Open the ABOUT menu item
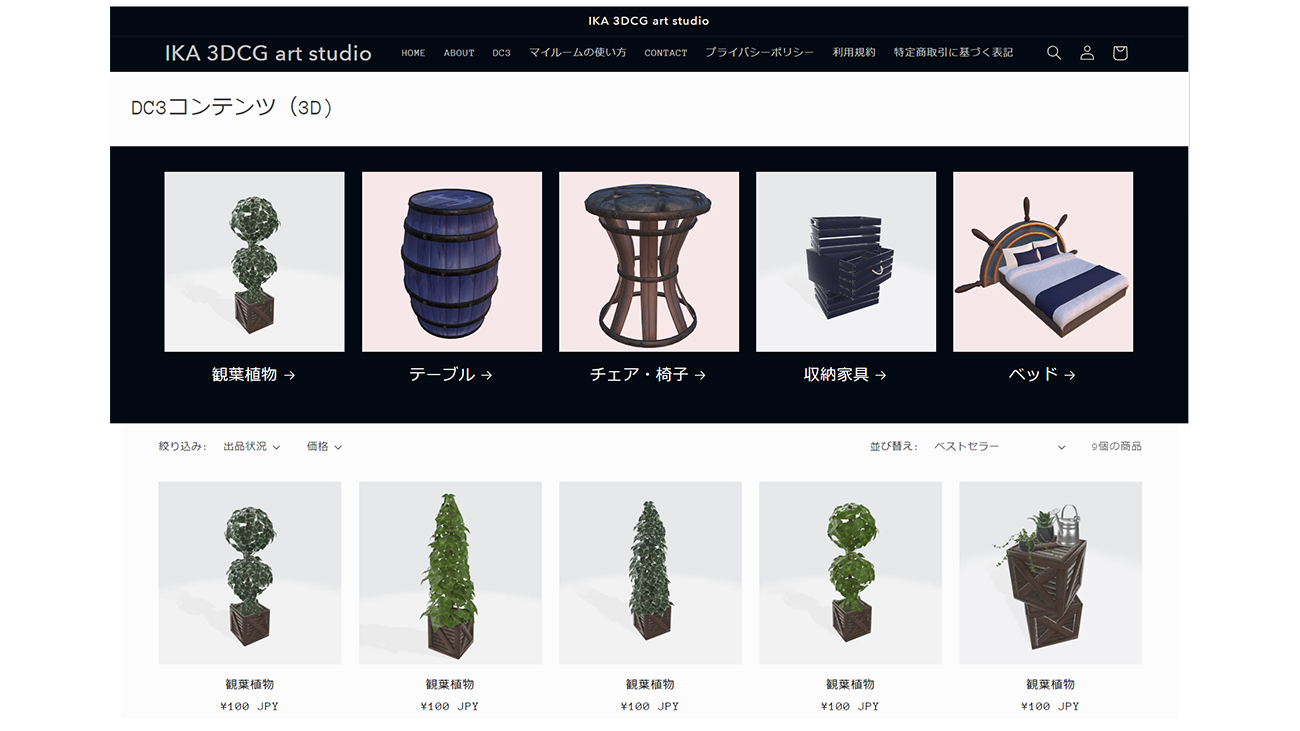The image size is (1300, 731). [459, 53]
